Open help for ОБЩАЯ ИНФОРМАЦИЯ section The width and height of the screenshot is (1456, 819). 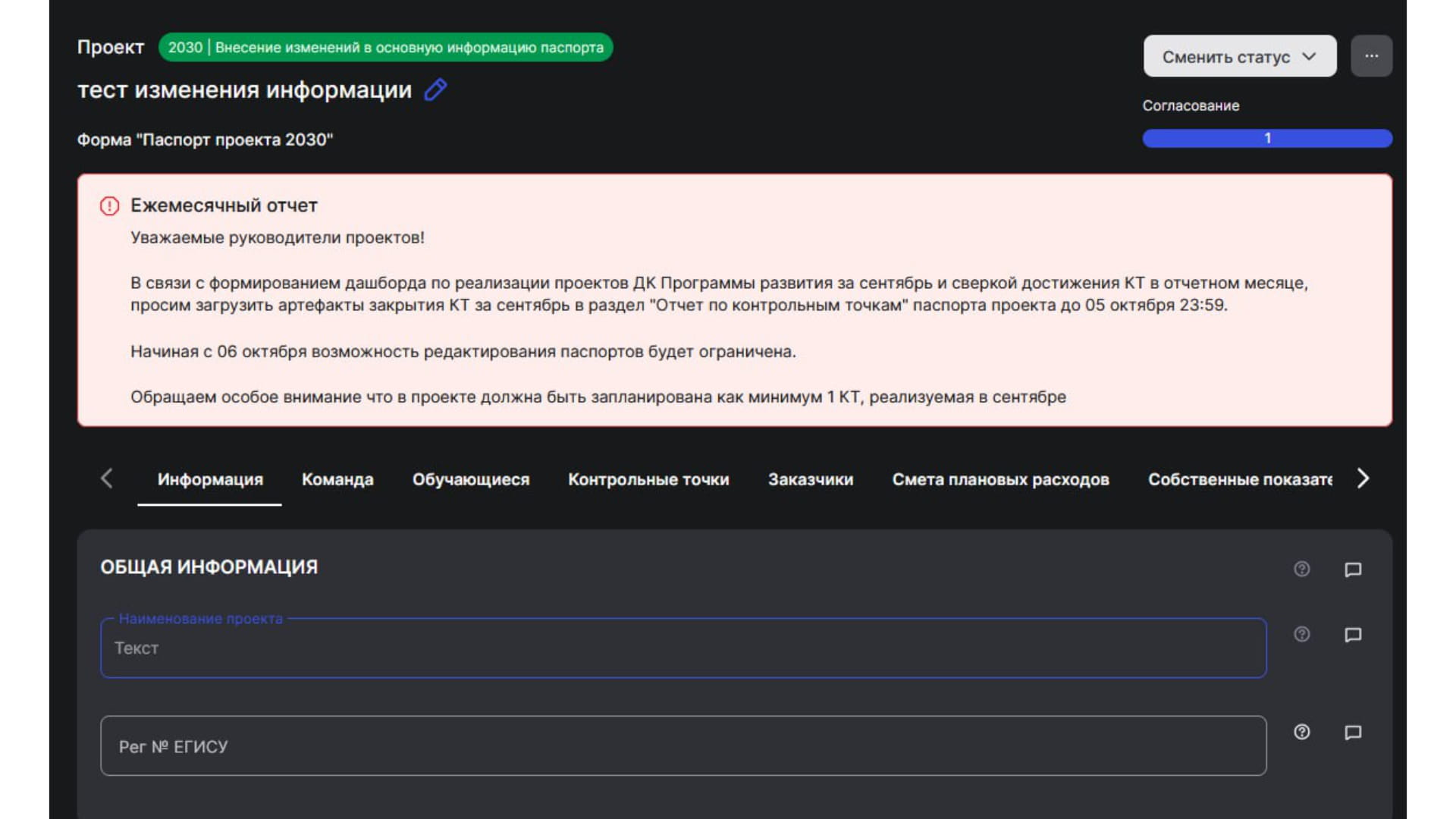coord(1301,569)
